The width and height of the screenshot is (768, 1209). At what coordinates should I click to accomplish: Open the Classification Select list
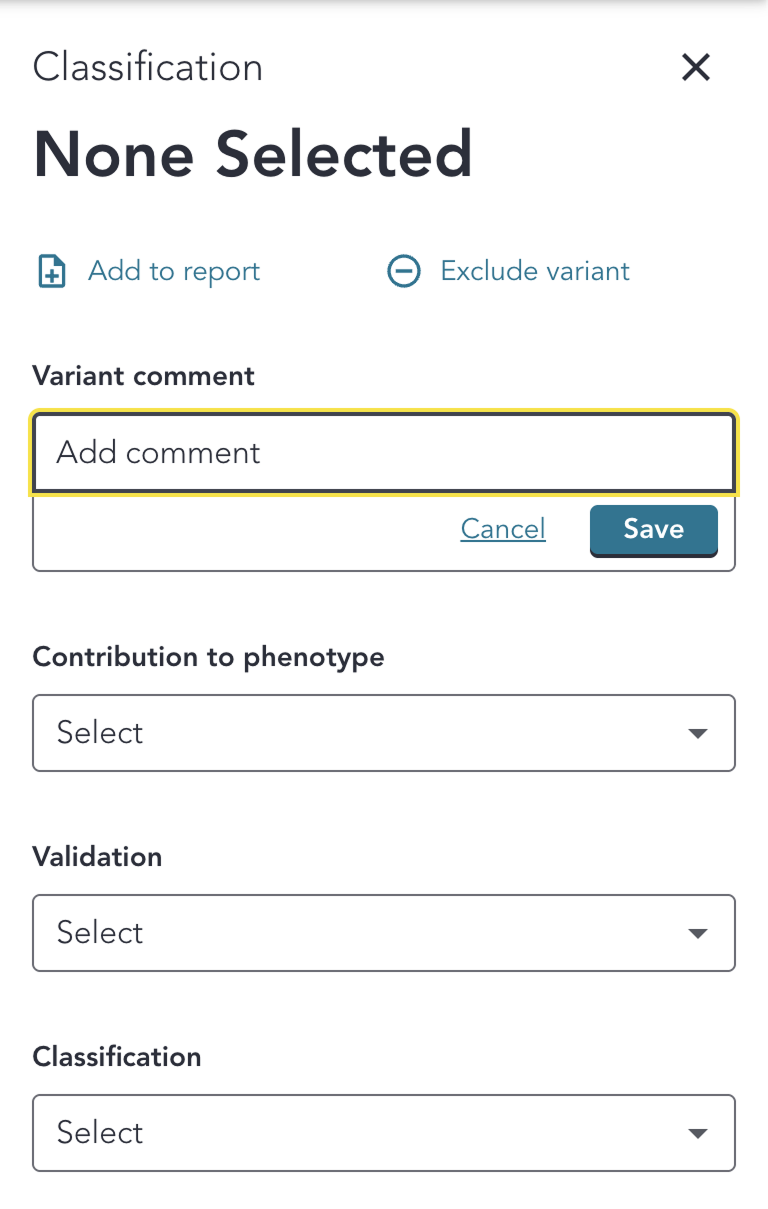tap(384, 1133)
